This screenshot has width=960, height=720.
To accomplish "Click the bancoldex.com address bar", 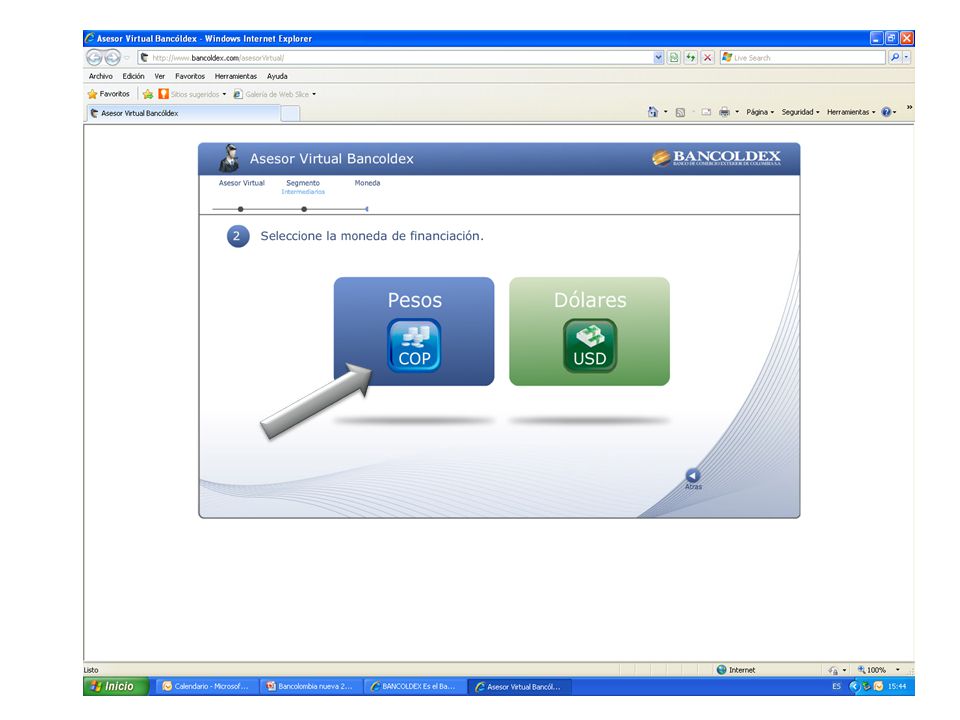I will tap(394, 58).
